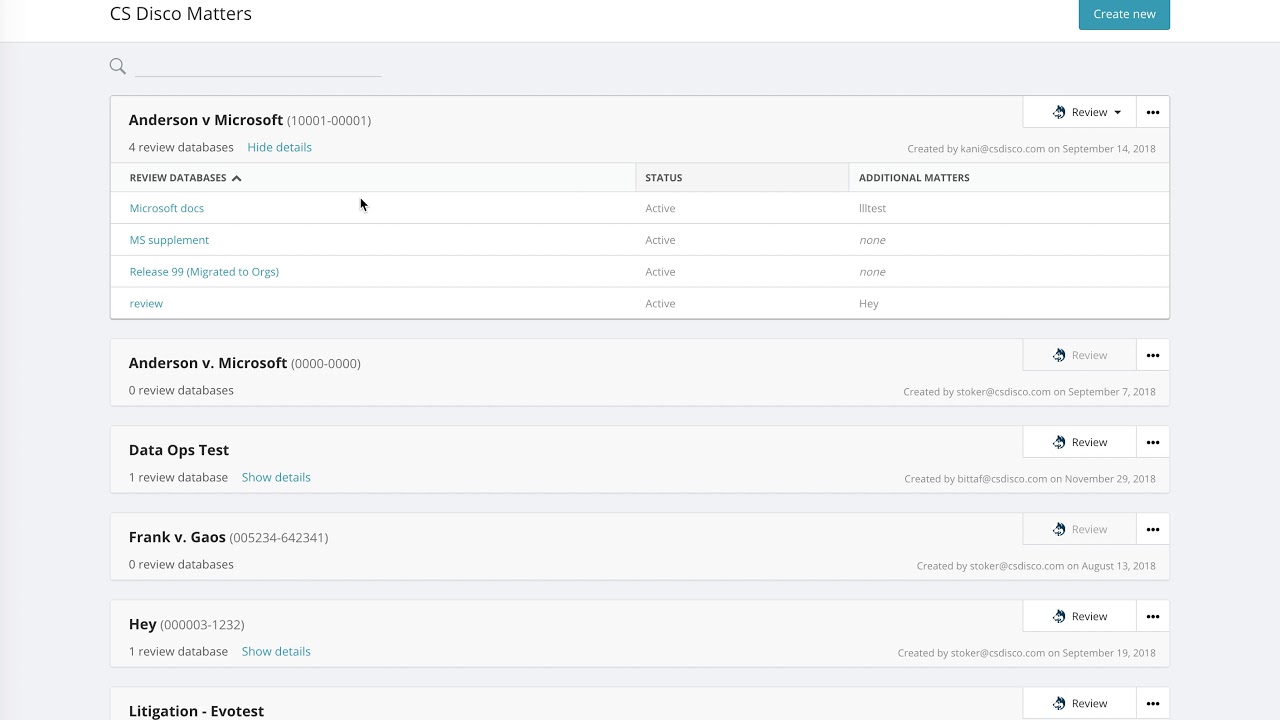Open the Microsoft docs review database
The height and width of the screenshot is (720, 1280).
167,208
